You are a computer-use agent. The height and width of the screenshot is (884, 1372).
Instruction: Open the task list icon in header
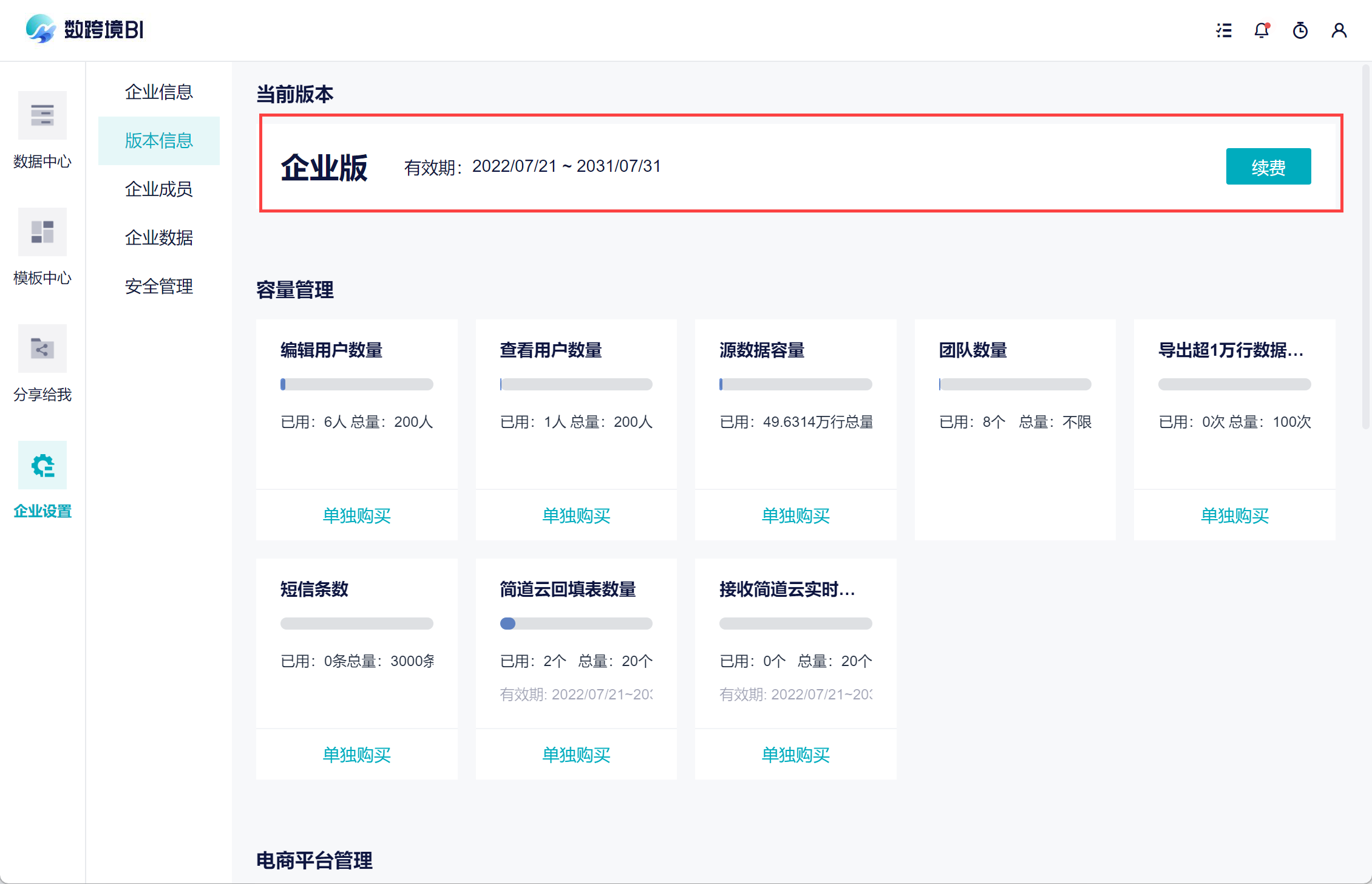[x=1224, y=30]
